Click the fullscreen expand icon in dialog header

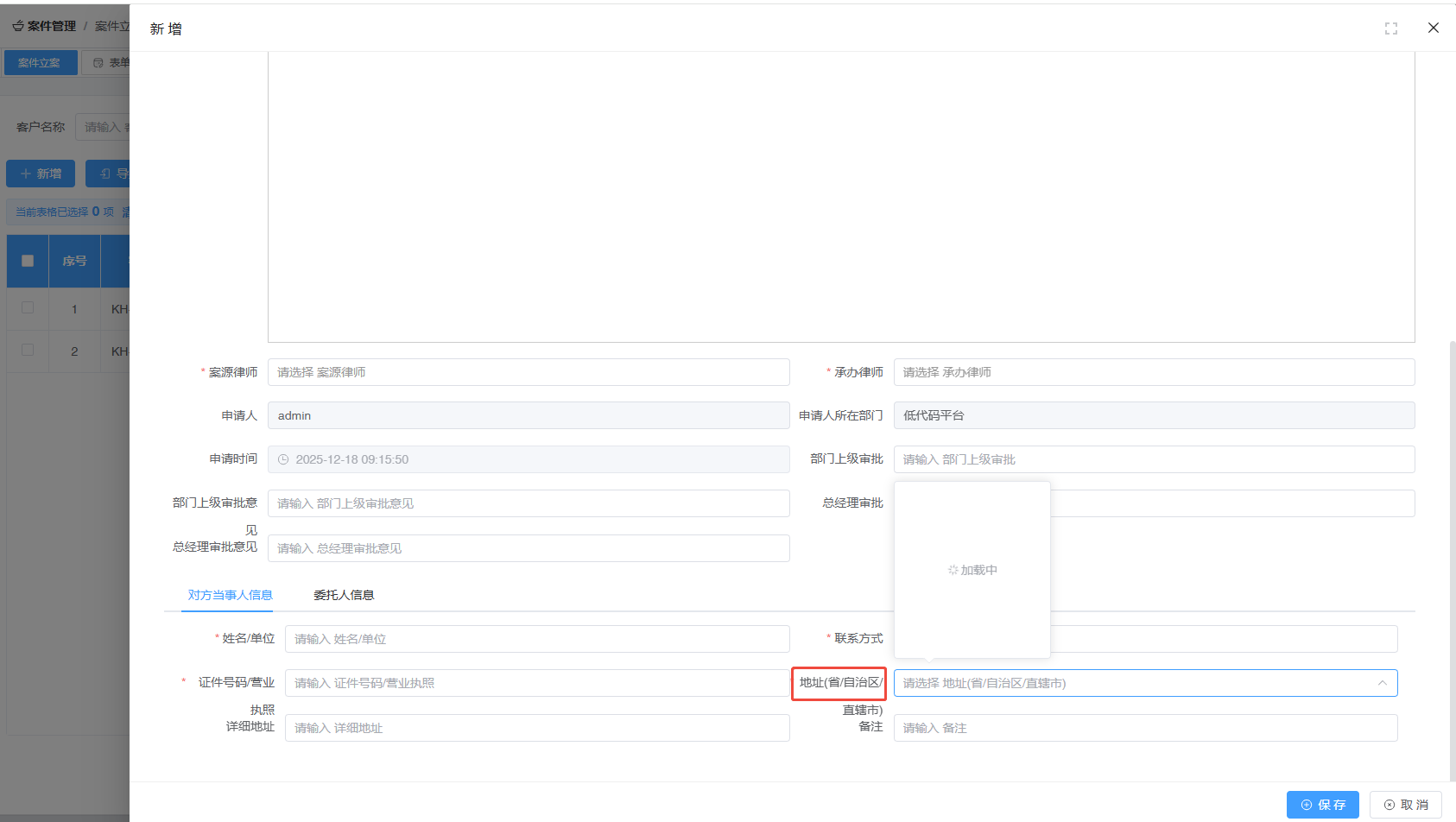tap(1390, 28)
